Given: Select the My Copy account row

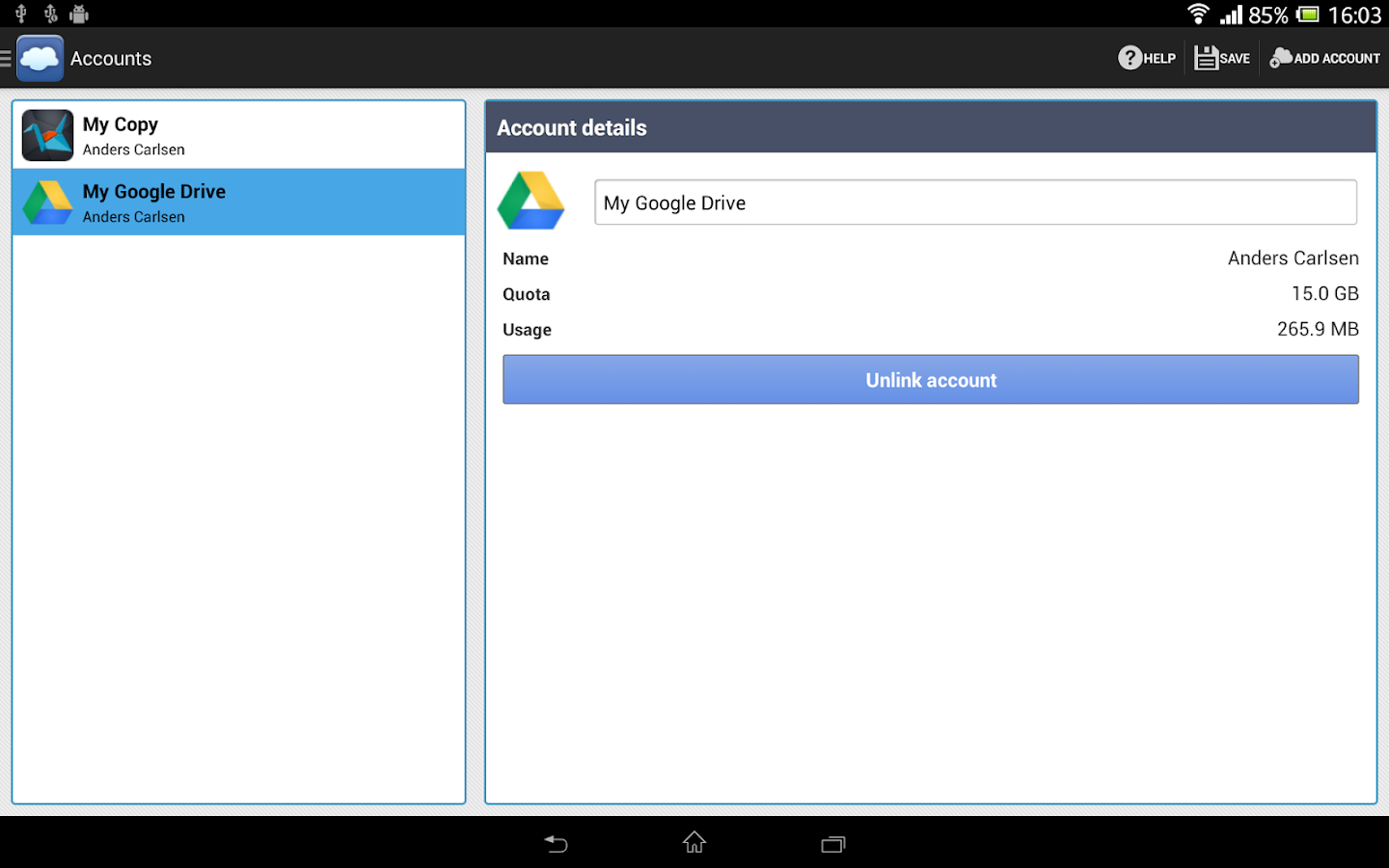Looking at the screenshot, I should coord(239,135).
